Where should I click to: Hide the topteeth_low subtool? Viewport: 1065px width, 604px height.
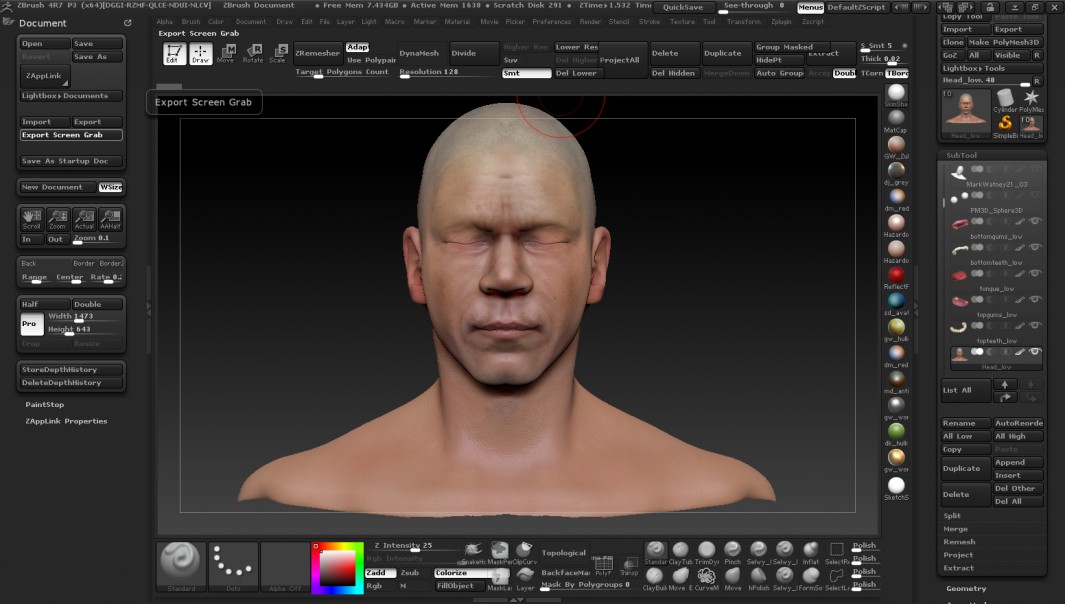[1034, 325]
